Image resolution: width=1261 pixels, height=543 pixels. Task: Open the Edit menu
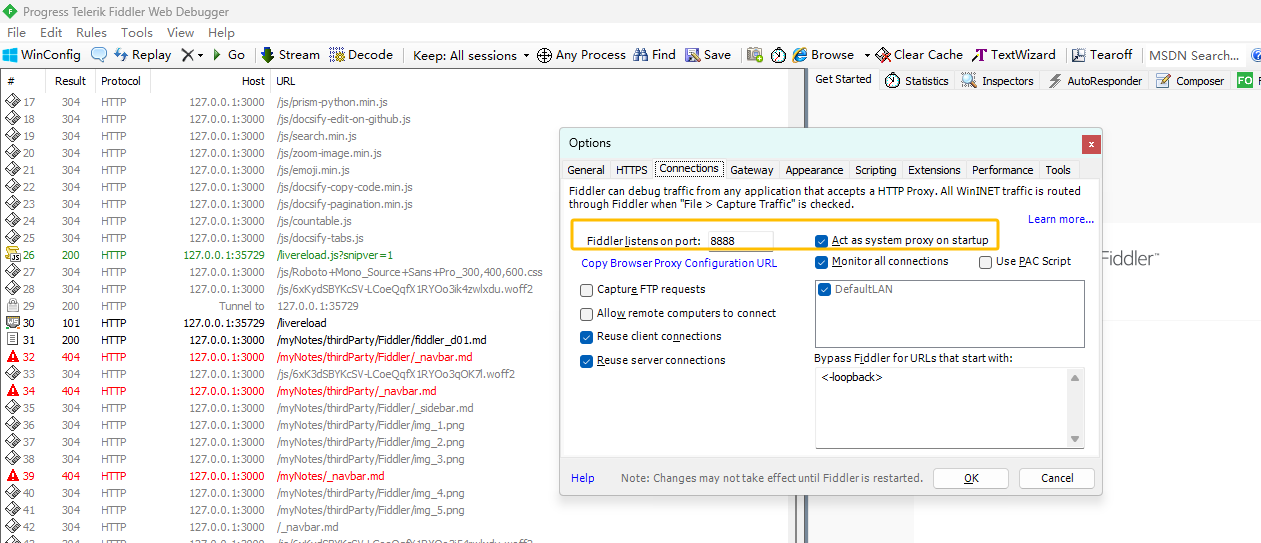coord(51,33)
